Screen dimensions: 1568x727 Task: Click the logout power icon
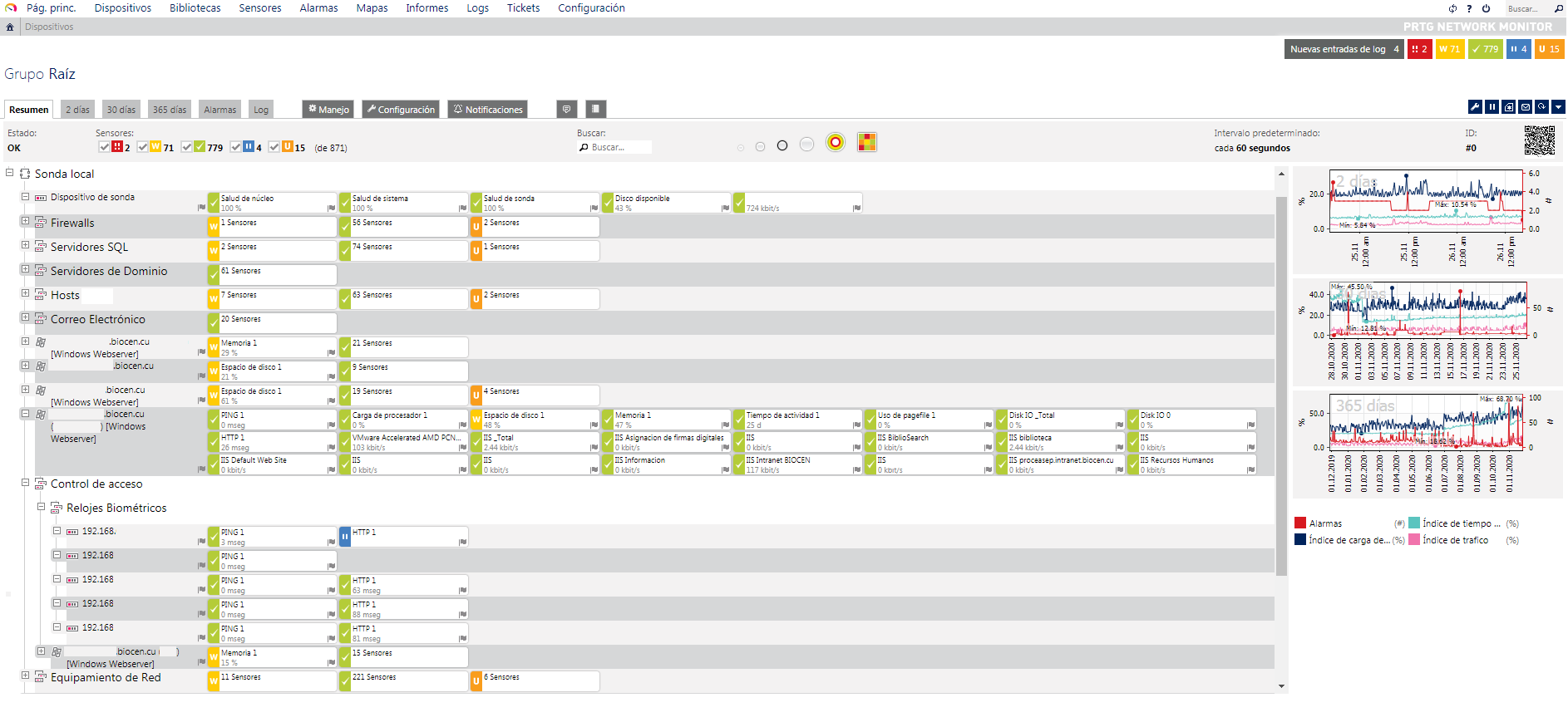1486,8
